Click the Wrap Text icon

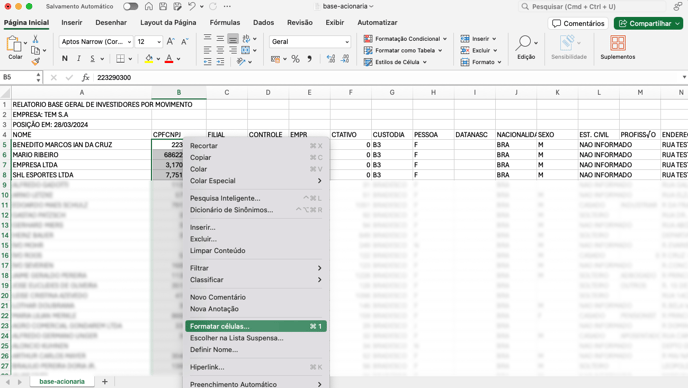tap(246, 39)
